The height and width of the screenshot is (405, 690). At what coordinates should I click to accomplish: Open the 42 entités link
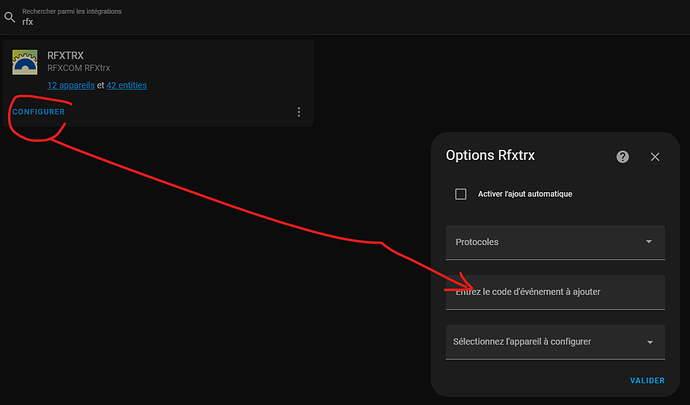pyautogui.click(x=126, y=85)
